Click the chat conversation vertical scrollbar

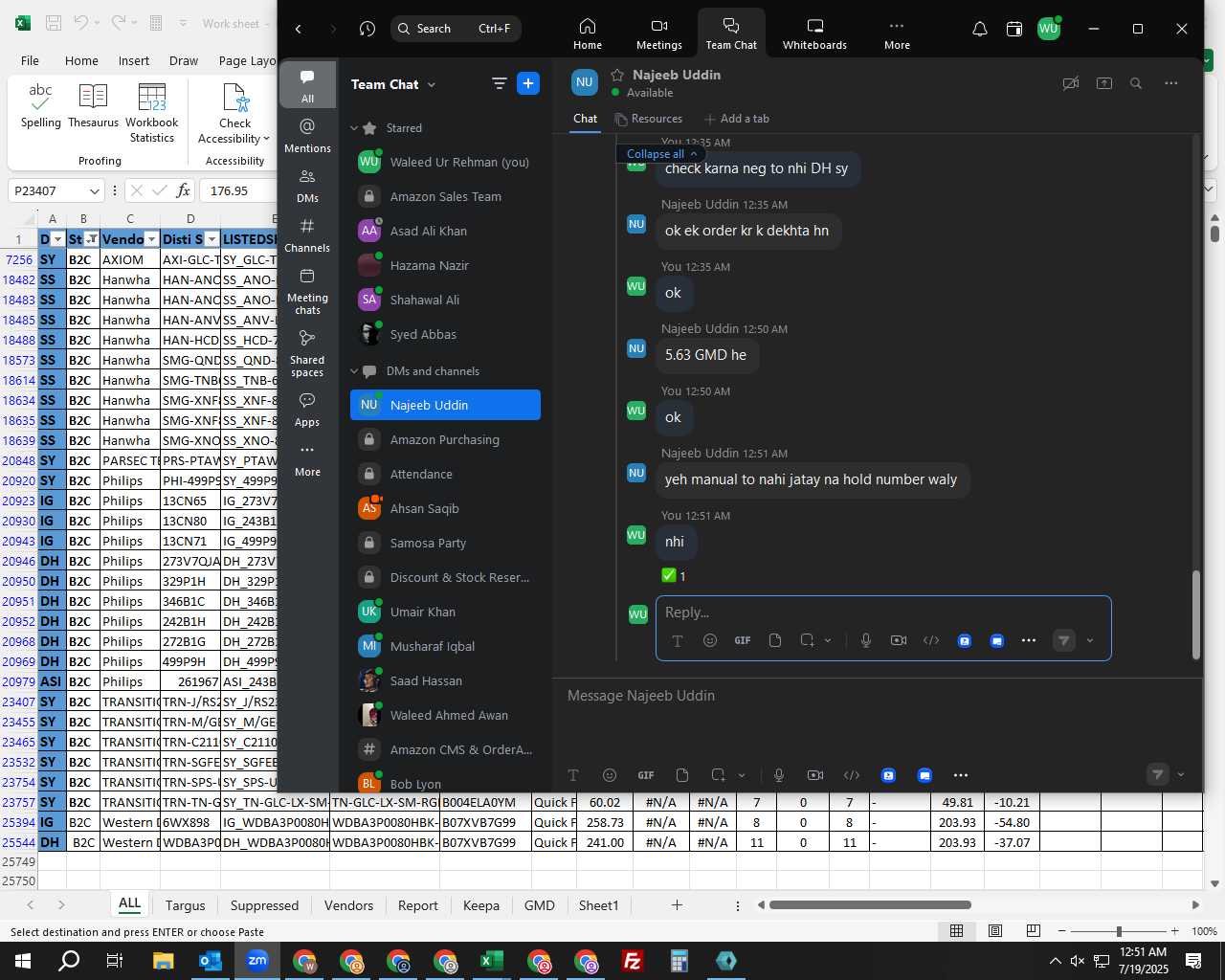click(1195, 614)
